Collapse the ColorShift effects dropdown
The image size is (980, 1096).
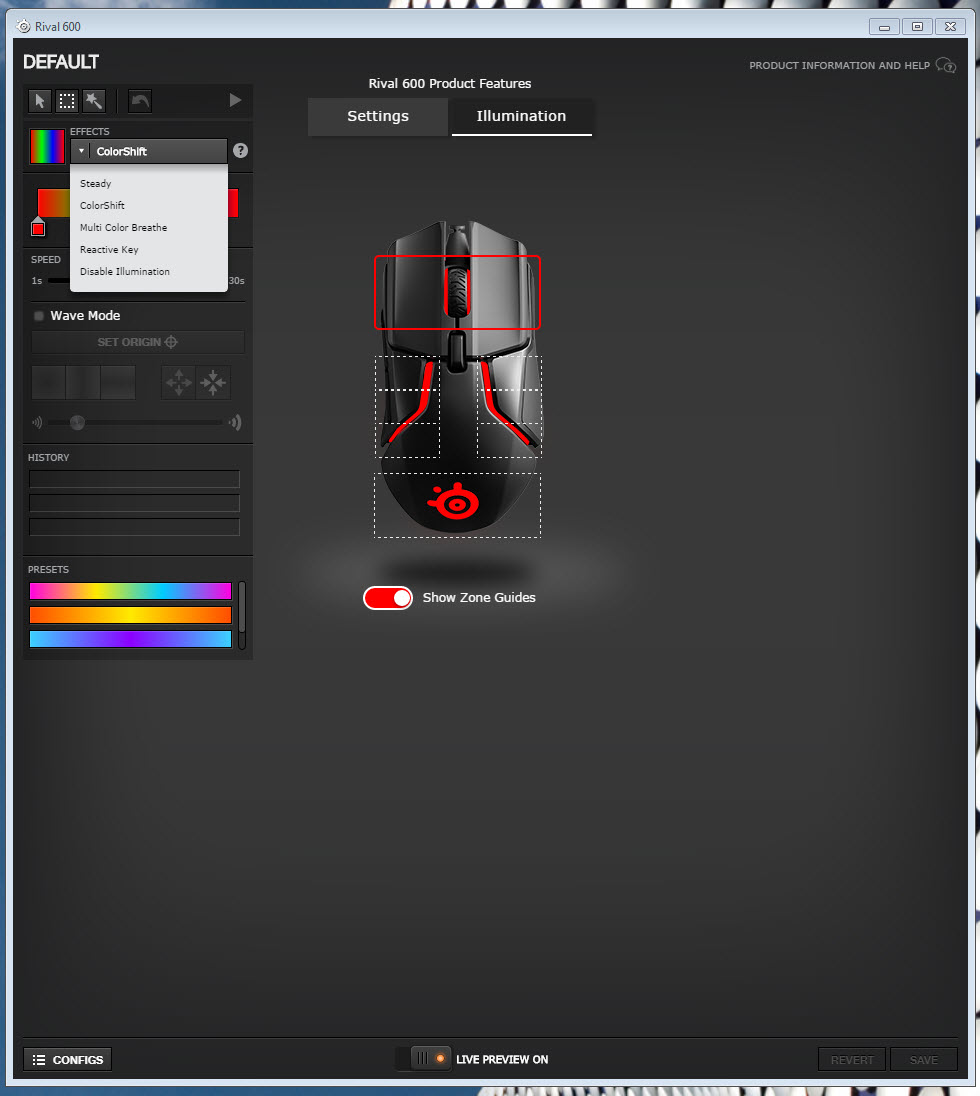tap(149, 151)
